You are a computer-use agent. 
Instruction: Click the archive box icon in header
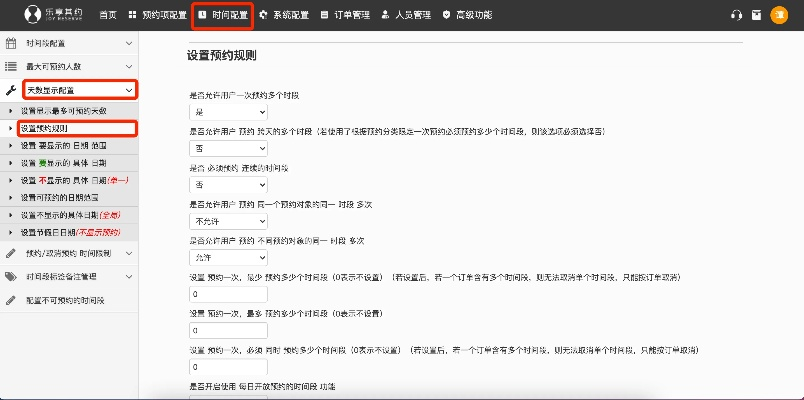pos(756,15)
